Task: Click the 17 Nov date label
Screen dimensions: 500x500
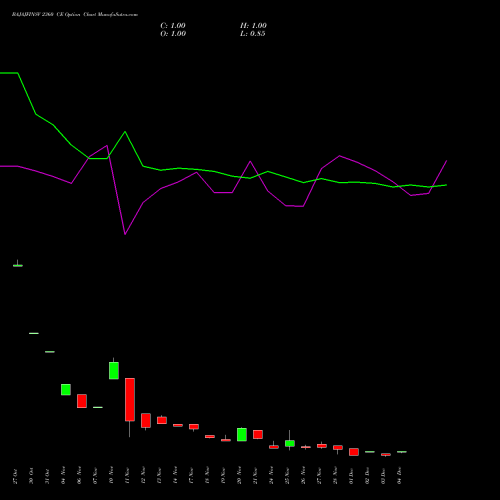Action: [x=191, y=476]
